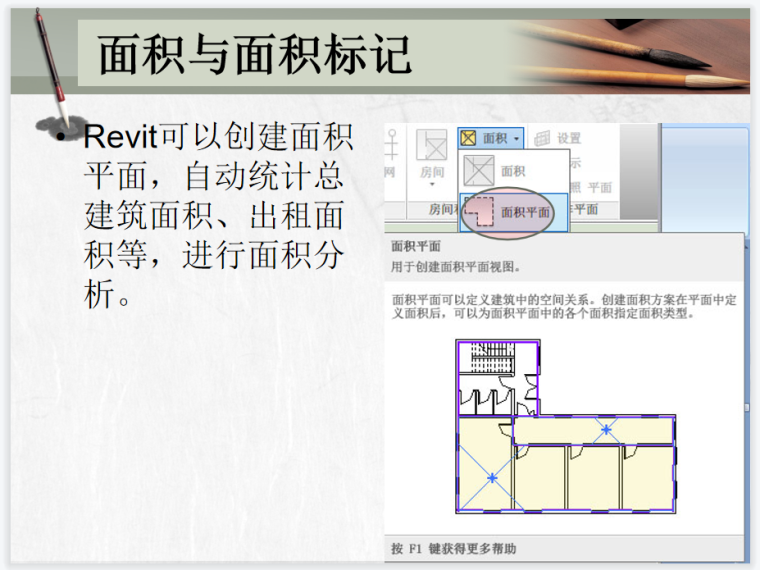Click the partially visible 轴网 grid icon
The width and height of the screenshot is (760, 570).
point(390,146)
